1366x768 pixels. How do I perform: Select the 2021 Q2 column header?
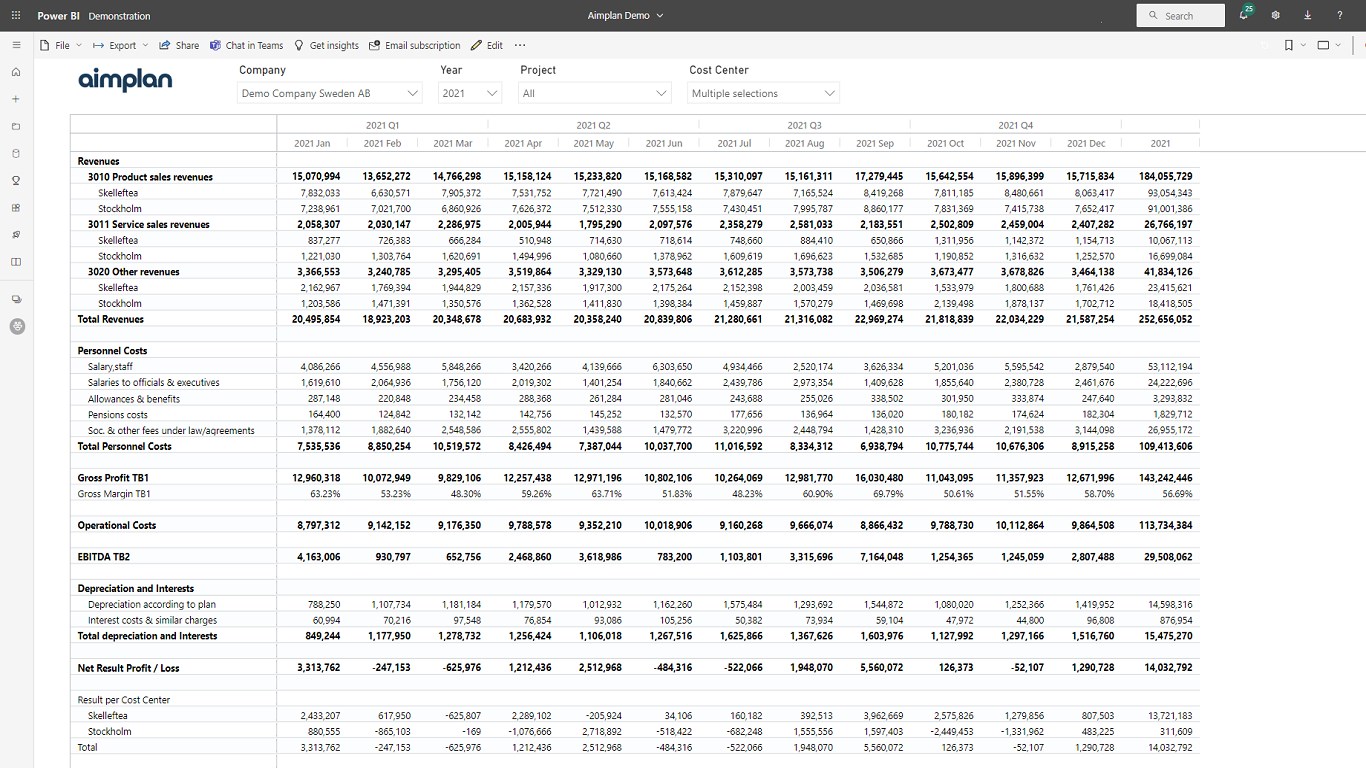click(593, 125)
